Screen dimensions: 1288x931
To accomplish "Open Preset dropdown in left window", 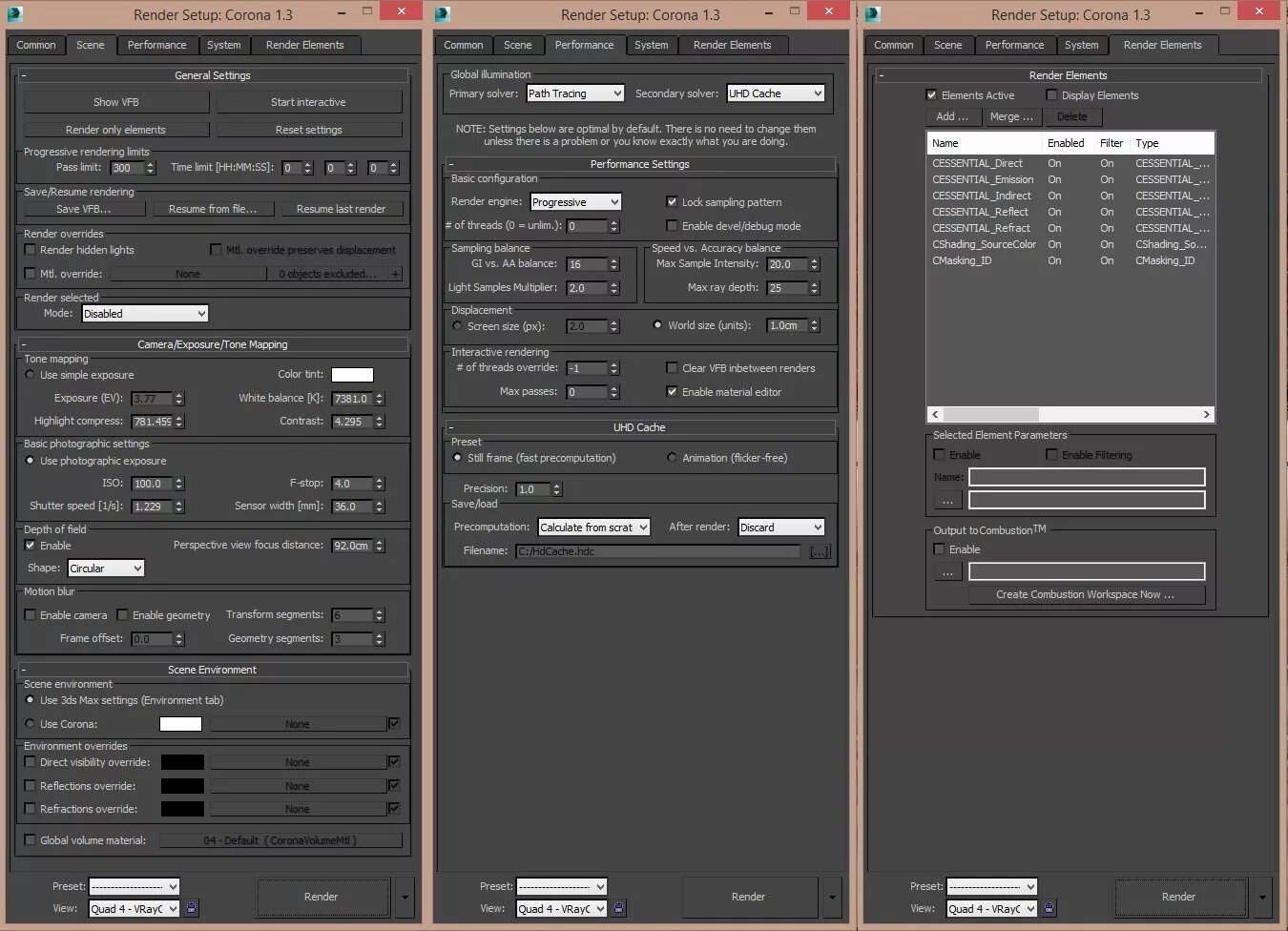I will [134, 886].
